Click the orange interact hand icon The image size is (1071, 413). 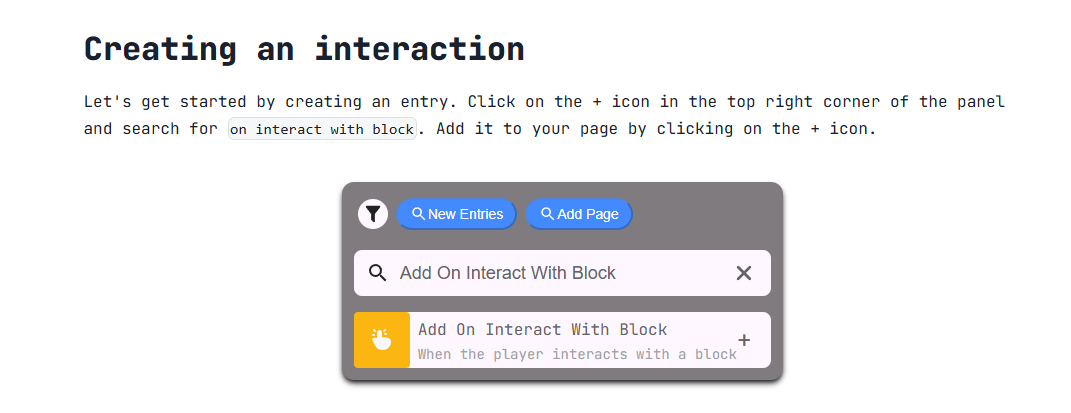(382, 340)
